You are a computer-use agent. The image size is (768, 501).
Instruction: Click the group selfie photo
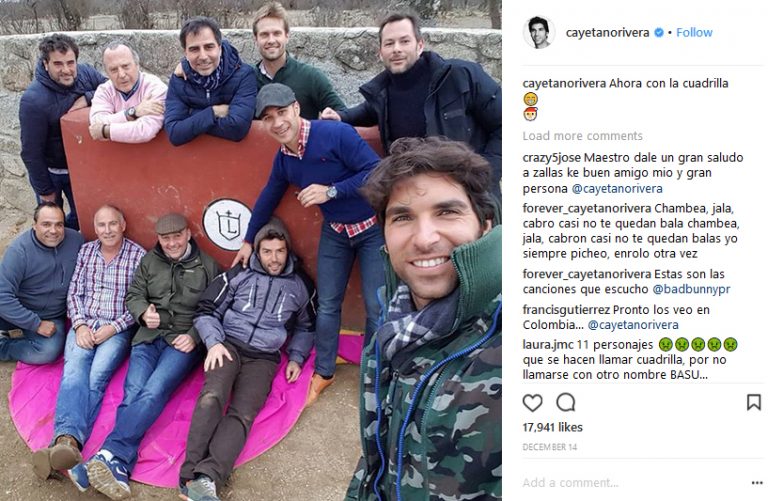251,250
